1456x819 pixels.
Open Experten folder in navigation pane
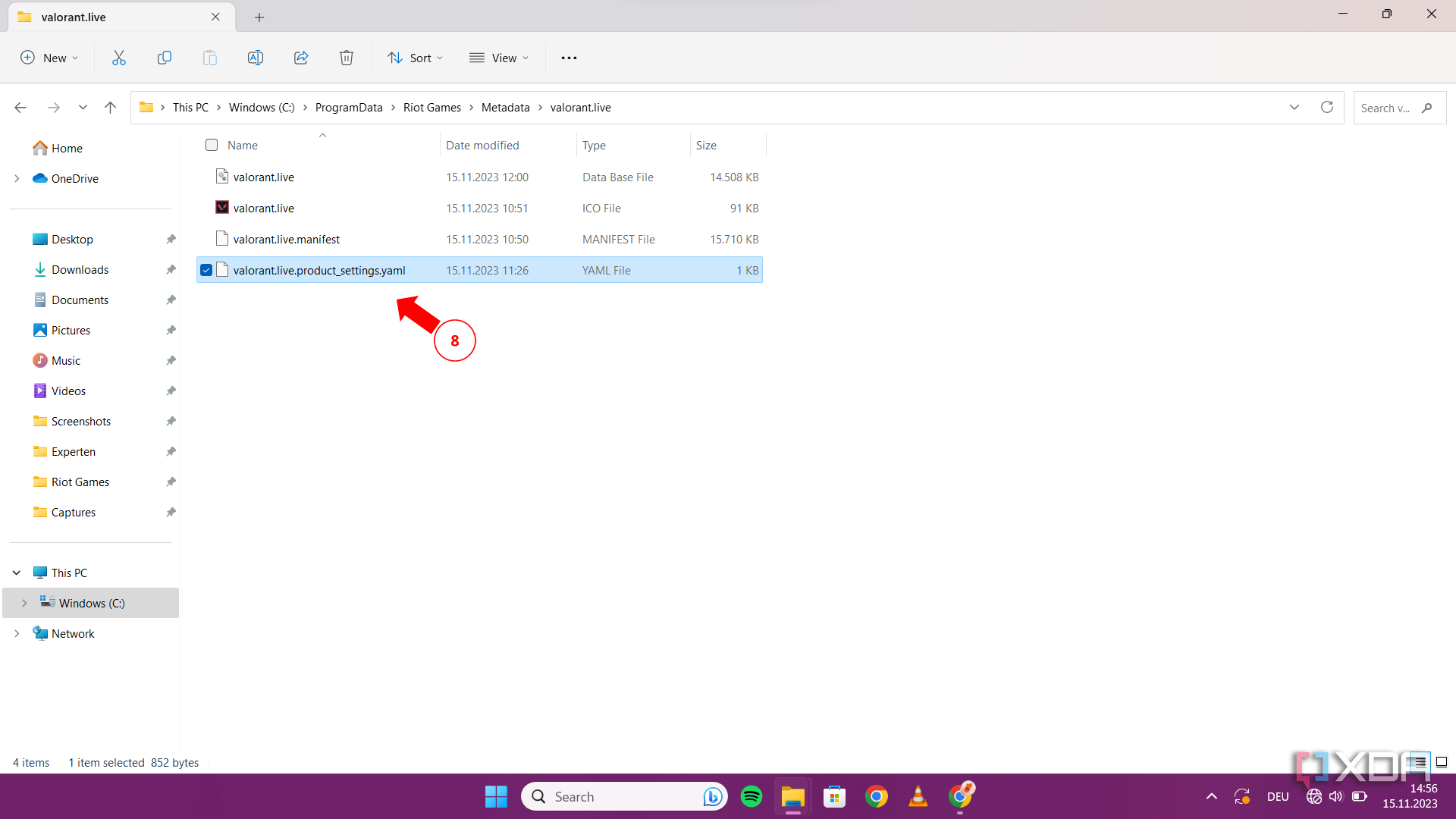click(x=74, y=452)
